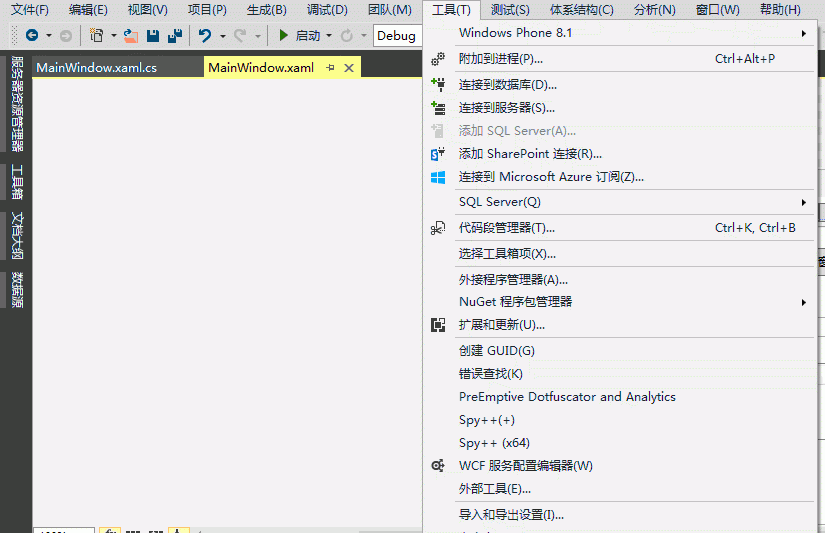Open the dropdown arrow beside 启动 button
This screenshot has width=825, height=533.
[329, 36]
